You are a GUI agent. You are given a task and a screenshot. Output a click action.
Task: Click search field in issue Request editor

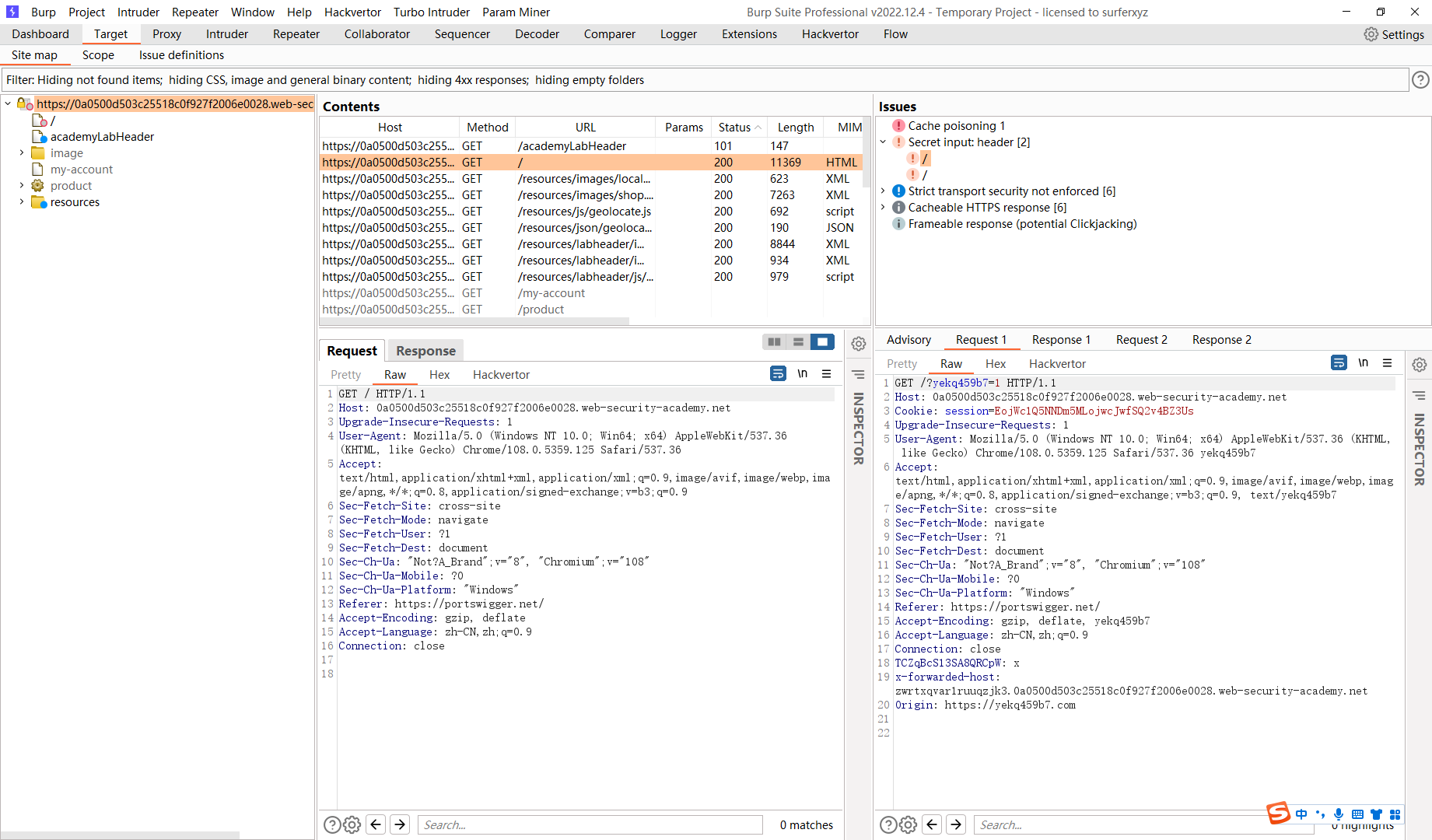tap(1143, 824)
